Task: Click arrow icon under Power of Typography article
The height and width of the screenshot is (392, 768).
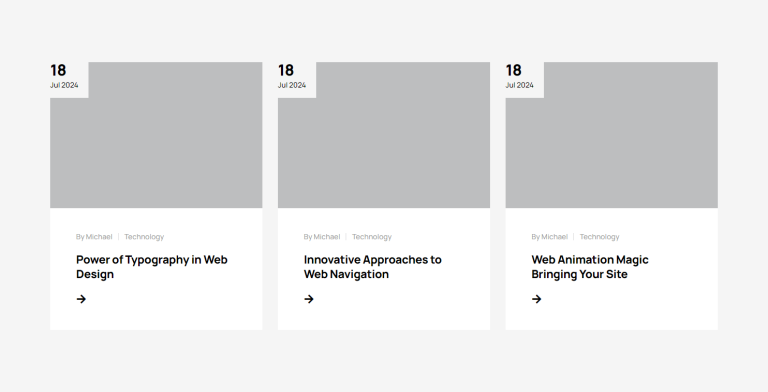Action: tap(81, 299)
